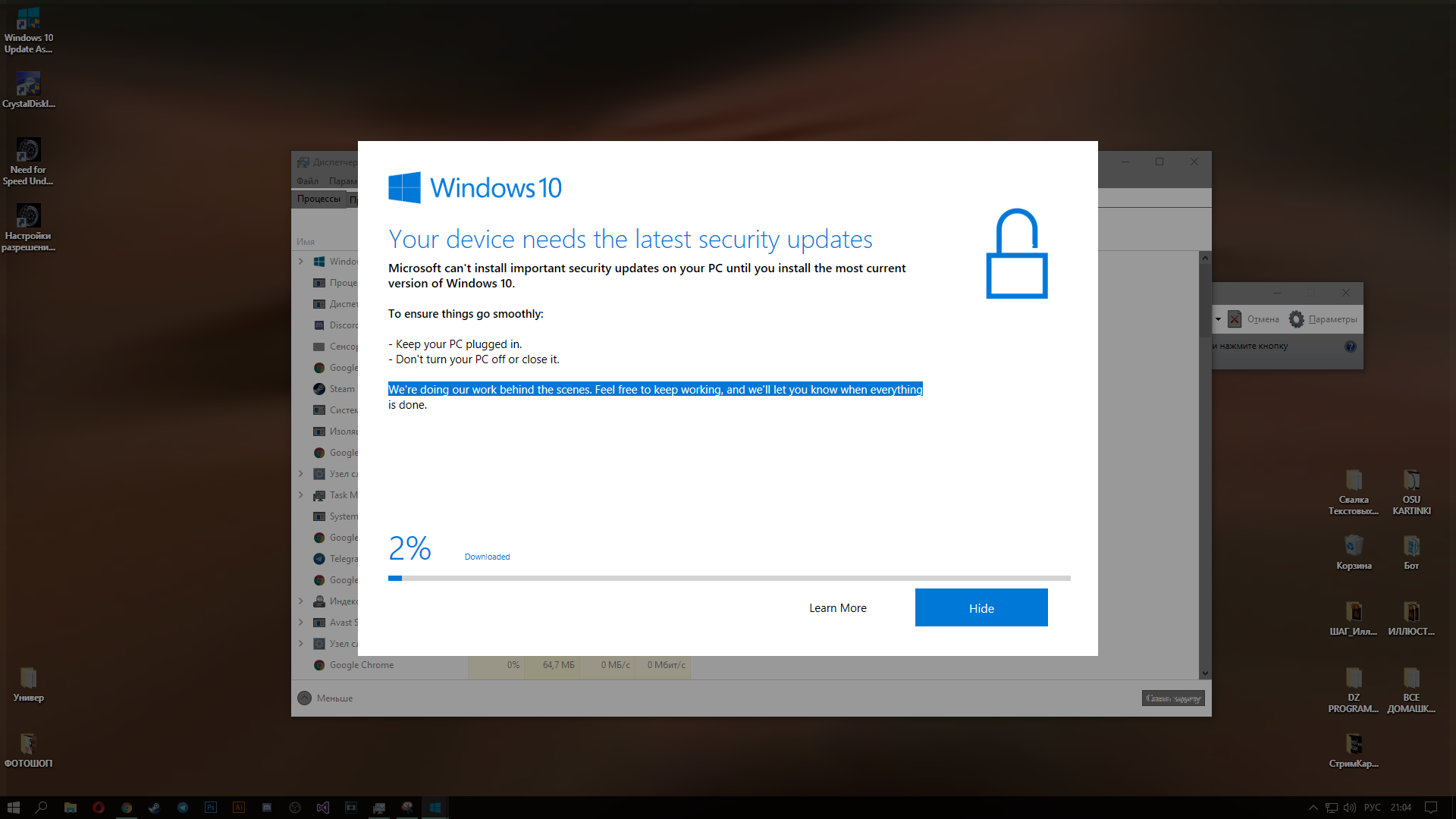Click the Имя column header in Task Manager
The width and height of the screenshot is (1456, 819).
306,242
